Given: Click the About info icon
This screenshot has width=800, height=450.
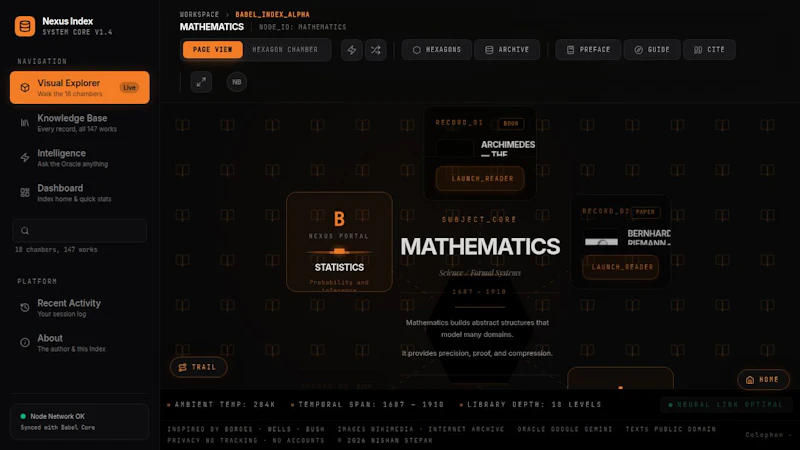Looking at the screenshot, I should (x=24, y=343).
